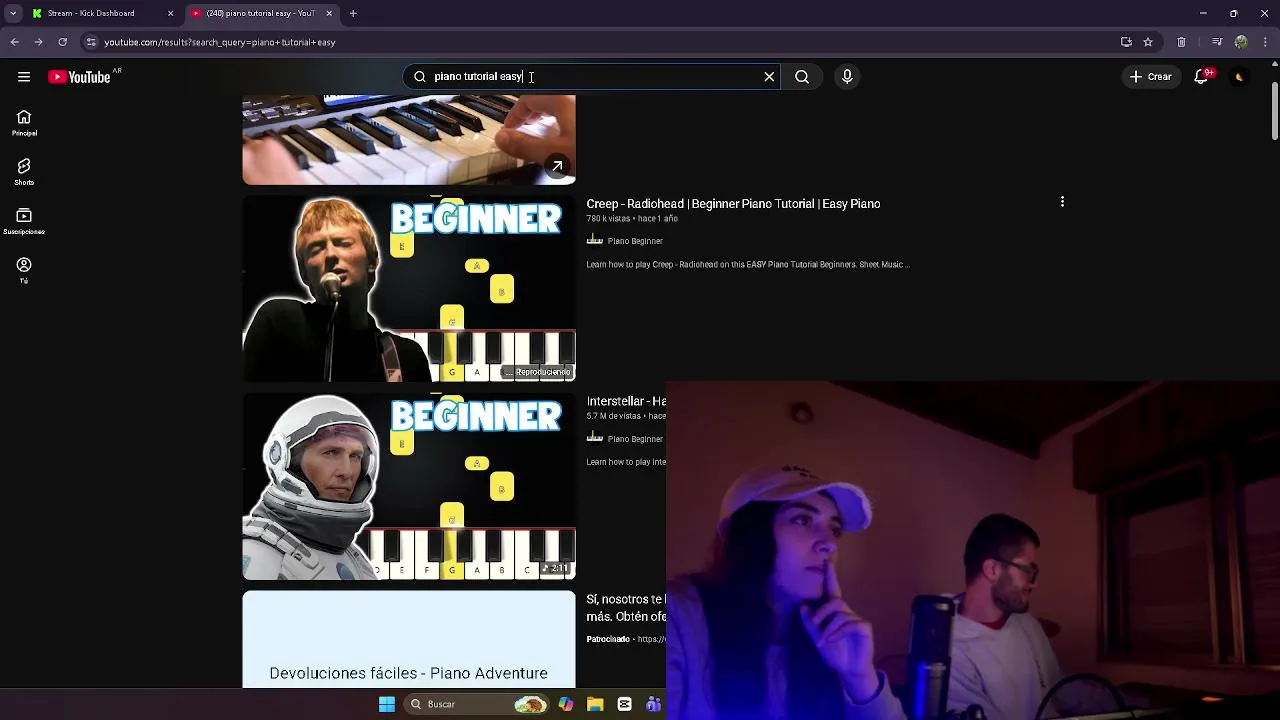Click the site info icon in the address bar
Screen dimensions: 1280x720
pos(91,42)
